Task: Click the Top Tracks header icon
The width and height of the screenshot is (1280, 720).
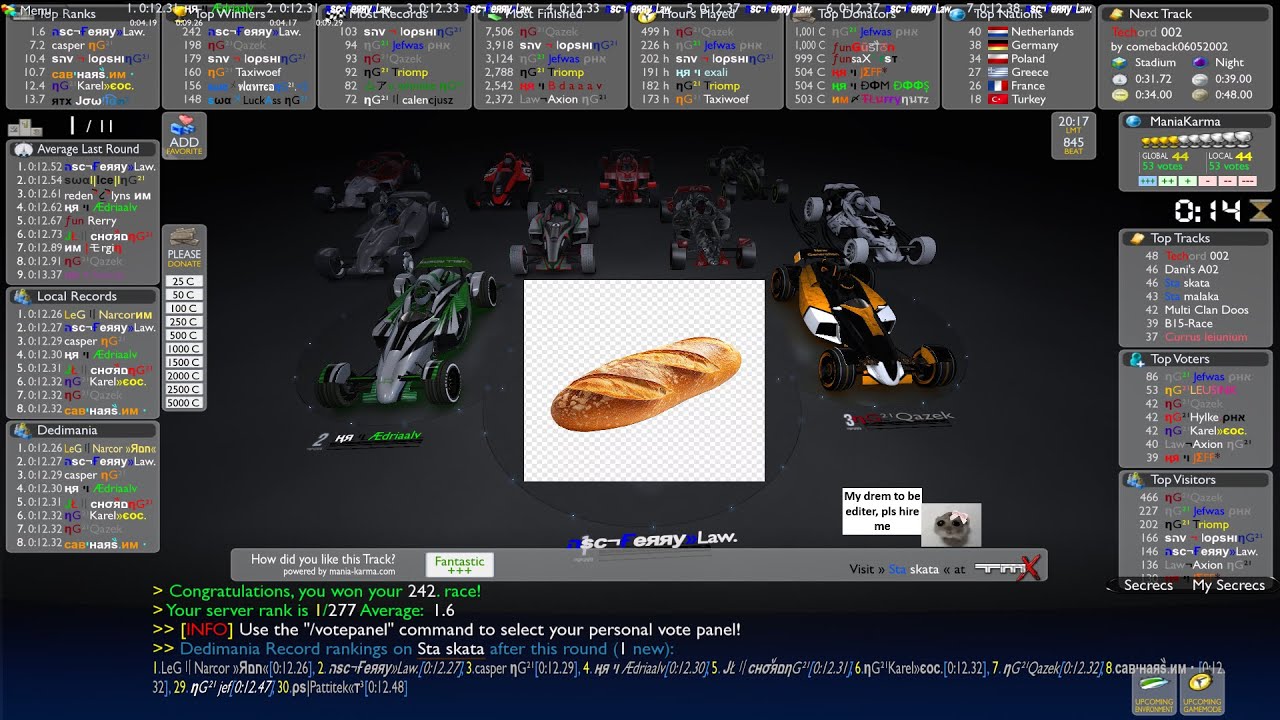Action: pyautogui.click(x=1136, y=238)
